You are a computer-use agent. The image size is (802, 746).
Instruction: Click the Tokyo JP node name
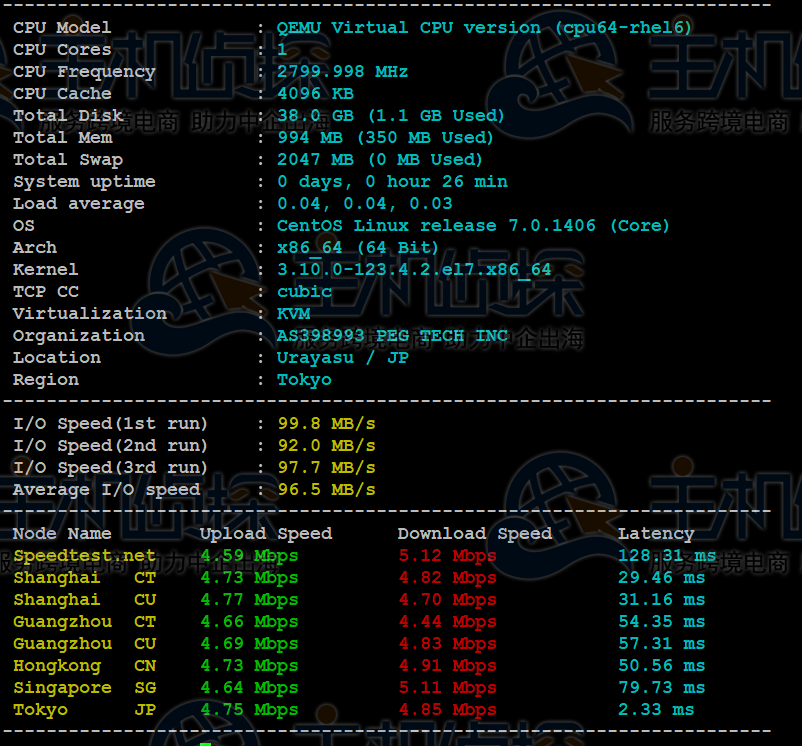tap(84, 709)
